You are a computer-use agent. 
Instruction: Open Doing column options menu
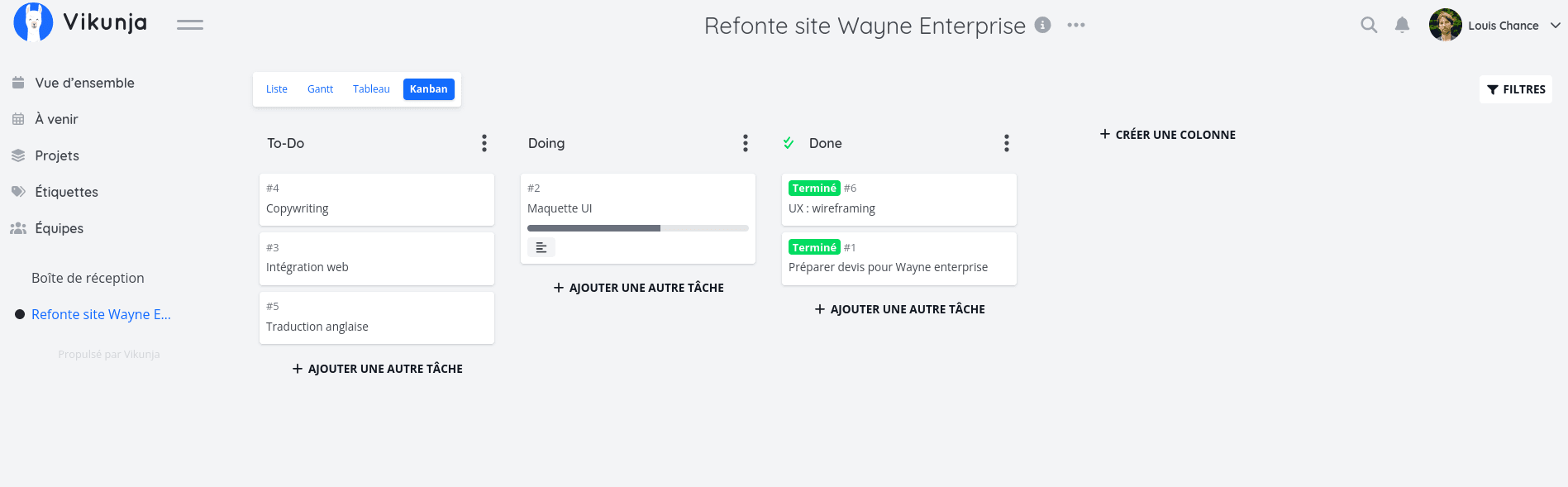746,143
